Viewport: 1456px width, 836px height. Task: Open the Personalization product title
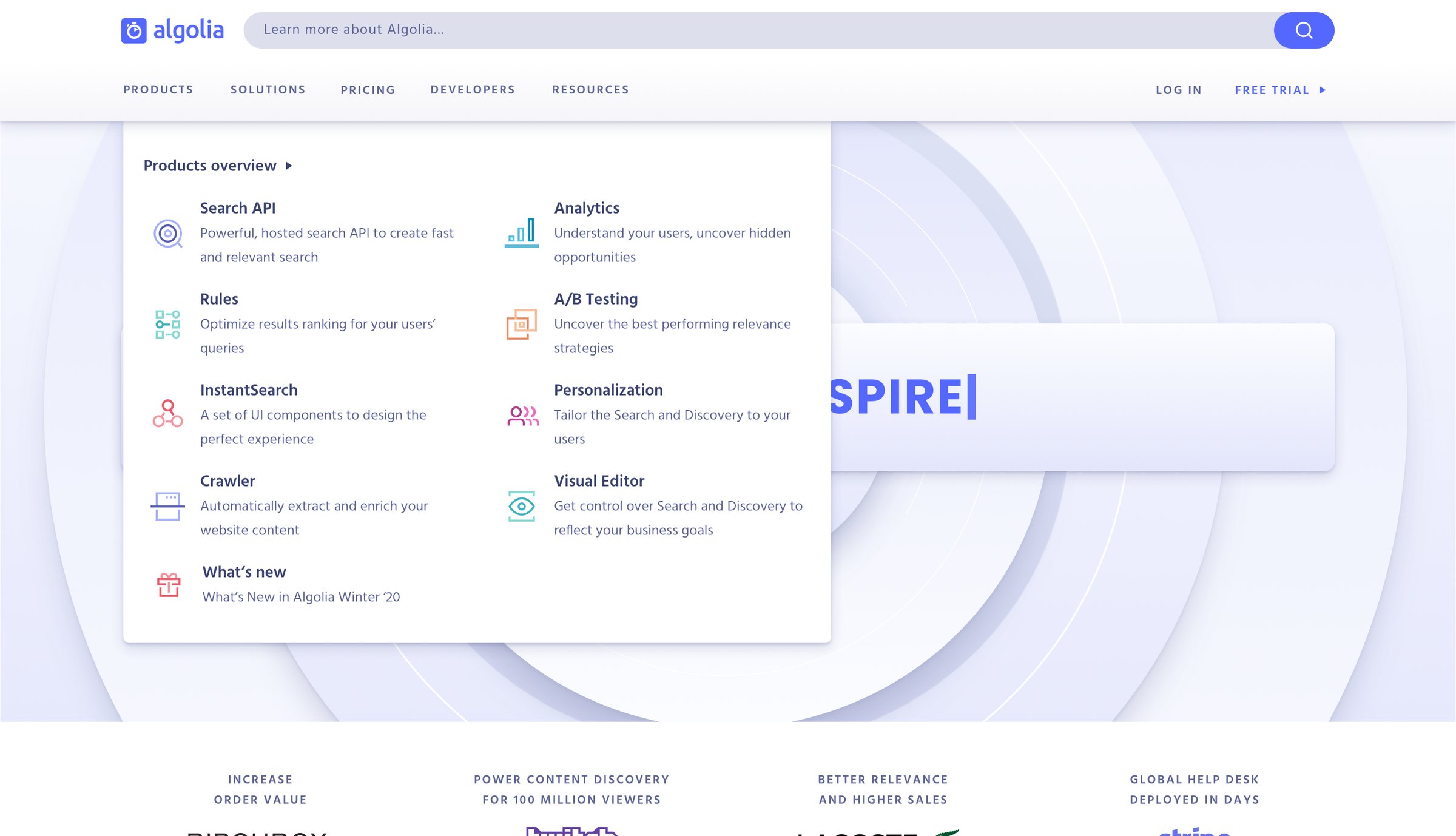(608, 390)
